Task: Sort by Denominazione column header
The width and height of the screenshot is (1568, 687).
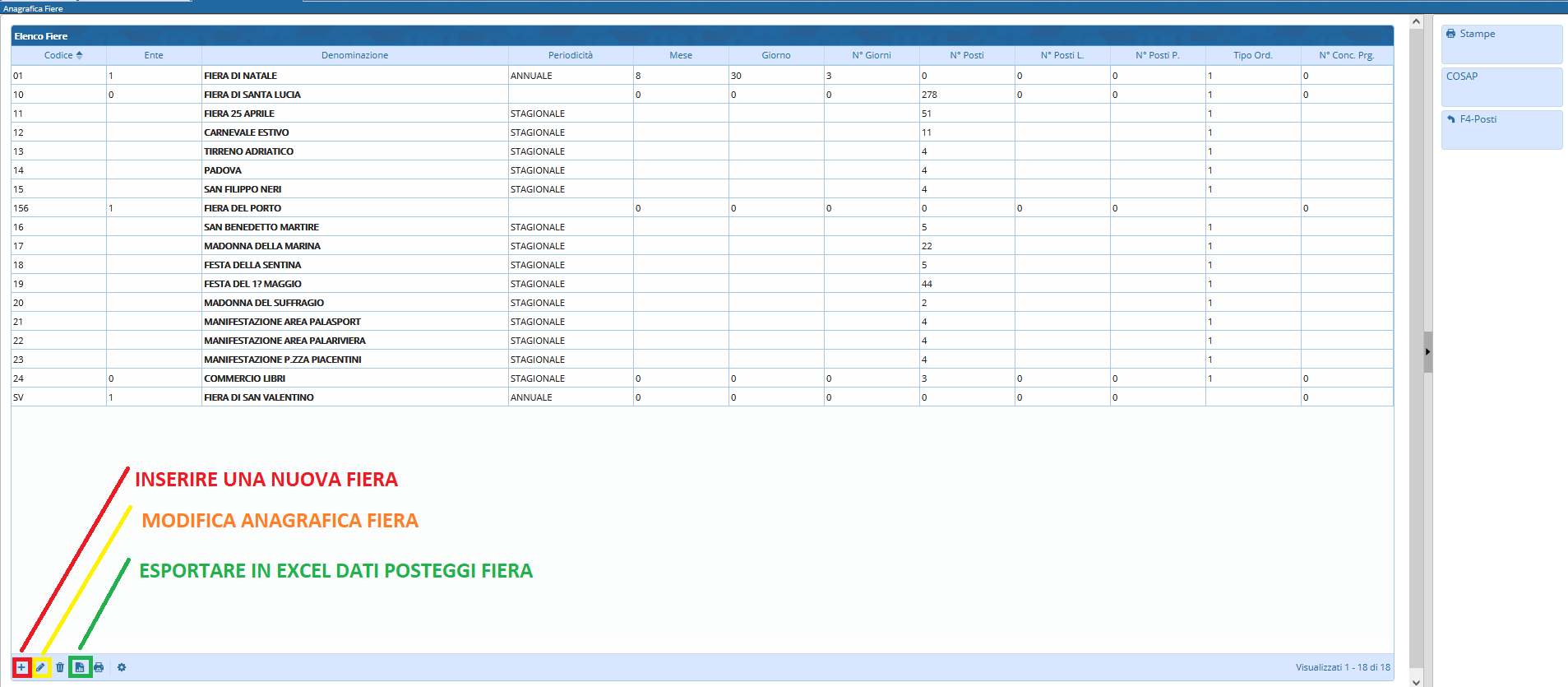Action: (354, 55)
